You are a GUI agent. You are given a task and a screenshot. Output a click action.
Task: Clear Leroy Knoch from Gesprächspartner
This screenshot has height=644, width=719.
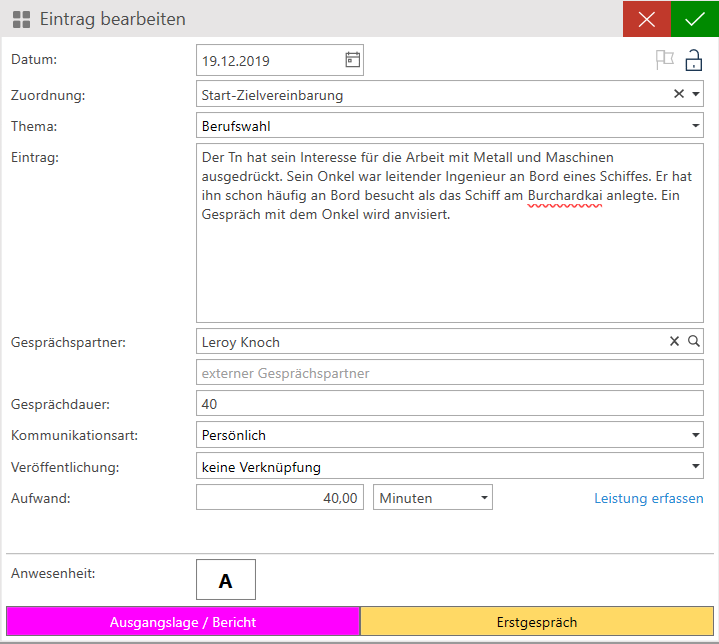674,342
